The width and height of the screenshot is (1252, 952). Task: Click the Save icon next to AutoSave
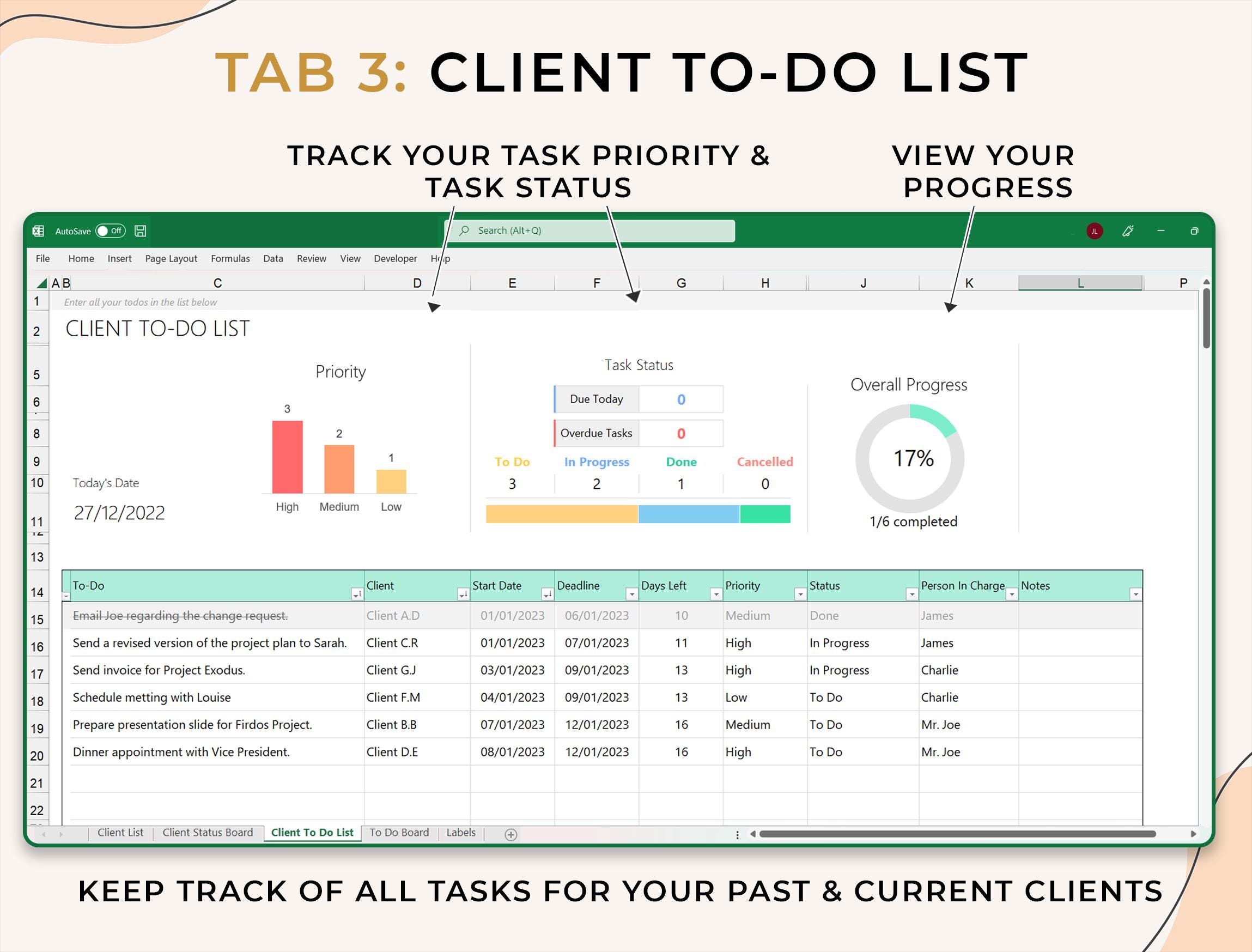(x=140, y=231)
